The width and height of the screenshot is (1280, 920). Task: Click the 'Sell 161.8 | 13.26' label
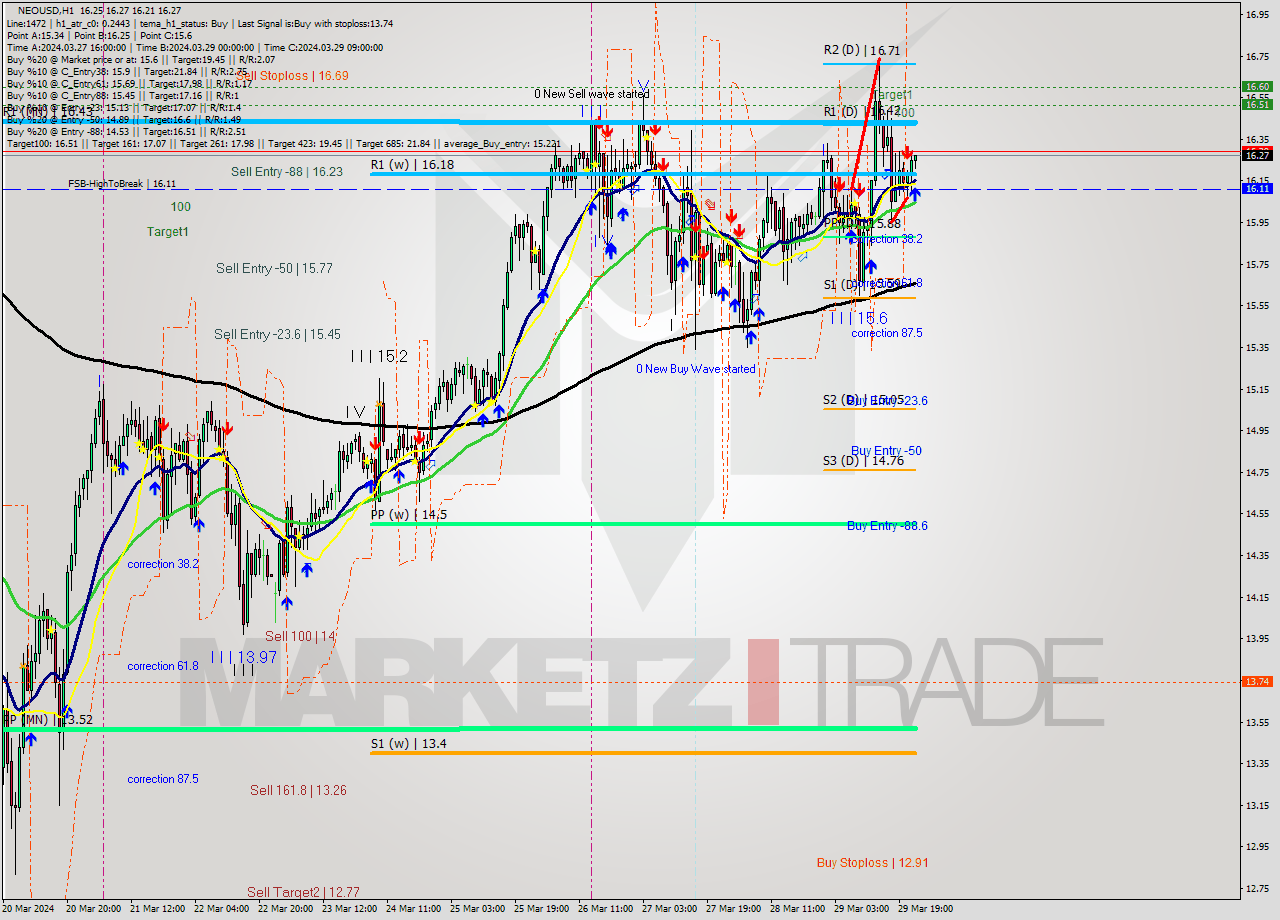[x=298, y=791]
